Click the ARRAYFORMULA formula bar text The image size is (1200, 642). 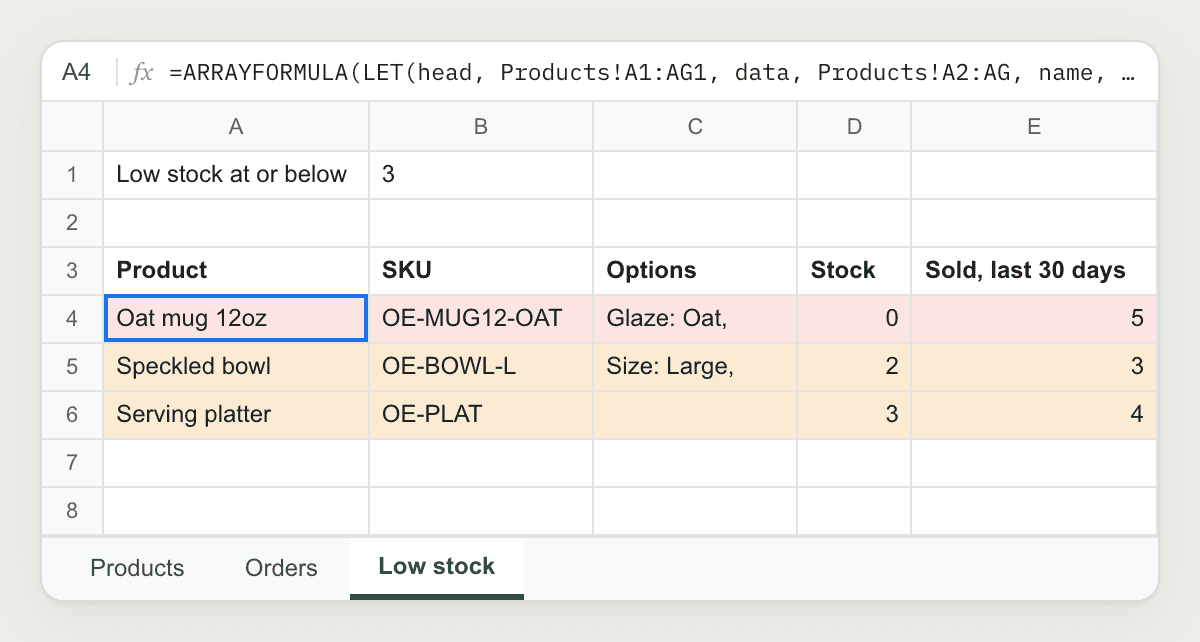652,72
